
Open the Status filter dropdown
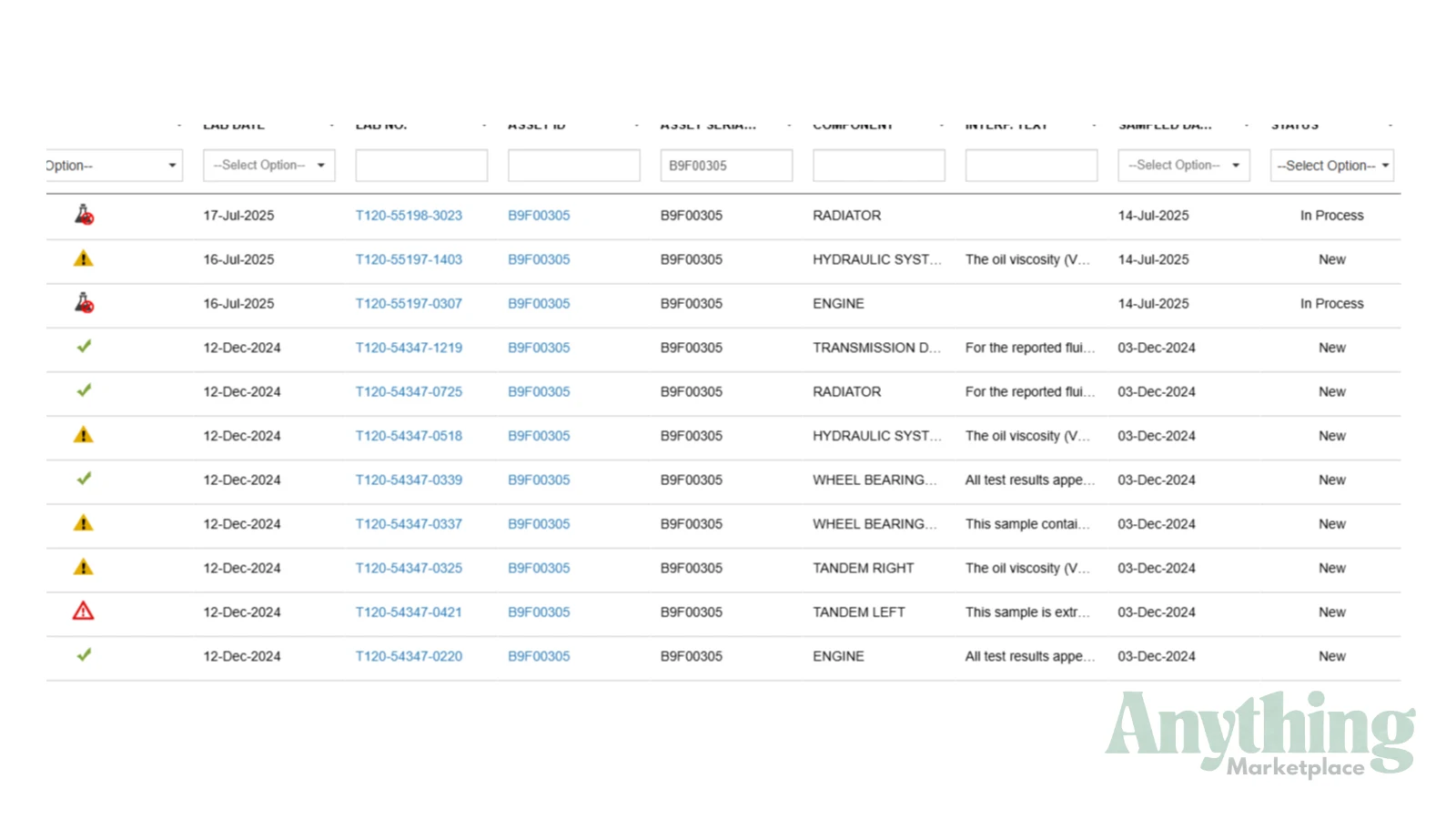click(1332, 166)
